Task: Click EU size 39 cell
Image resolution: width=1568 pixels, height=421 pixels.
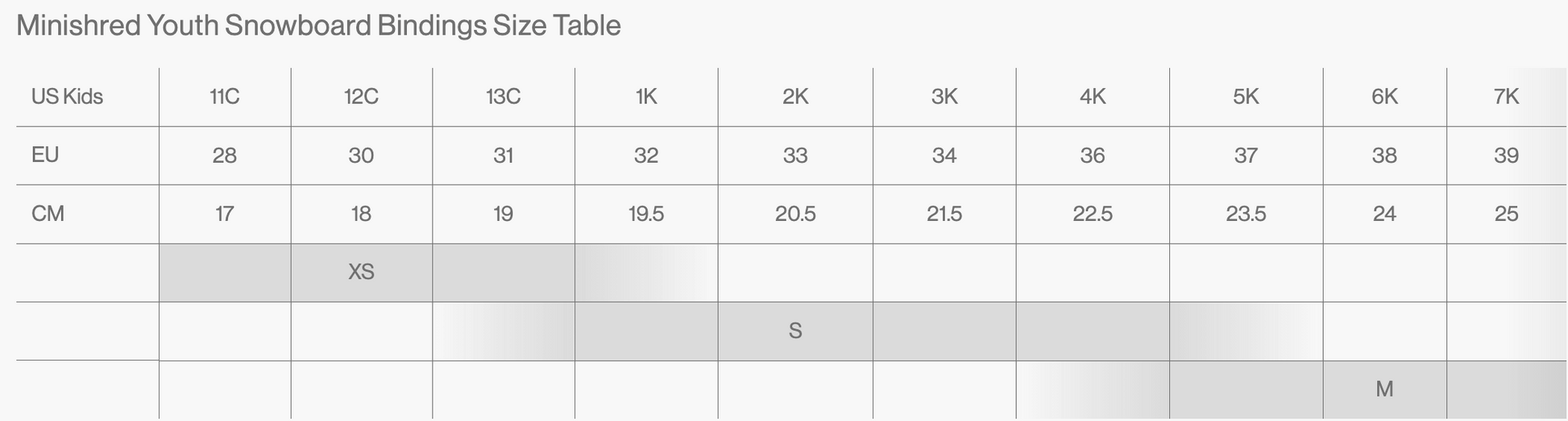Action: 1506,156
